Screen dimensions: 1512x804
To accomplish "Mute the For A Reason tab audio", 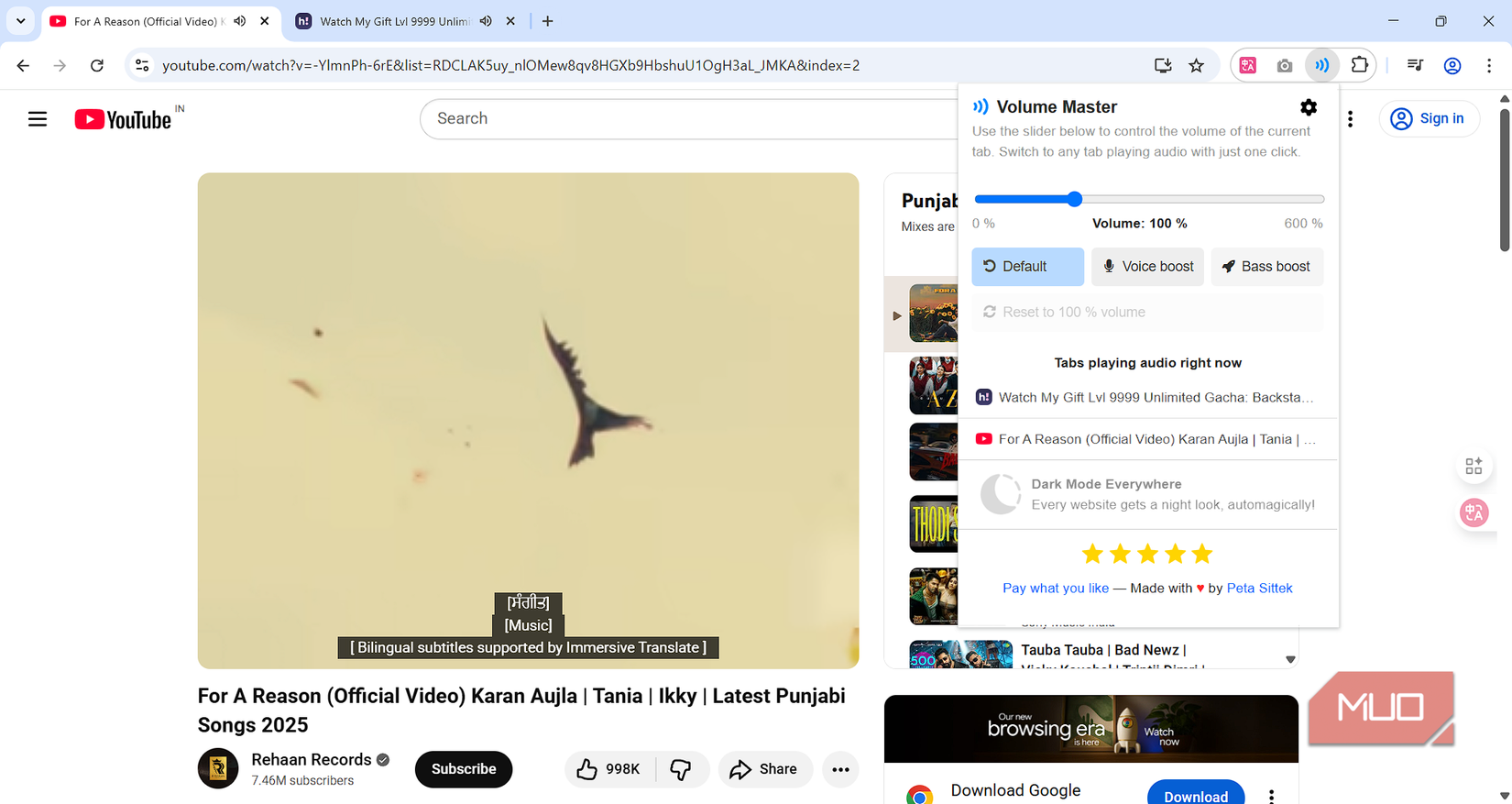I will tap(240, 21).
